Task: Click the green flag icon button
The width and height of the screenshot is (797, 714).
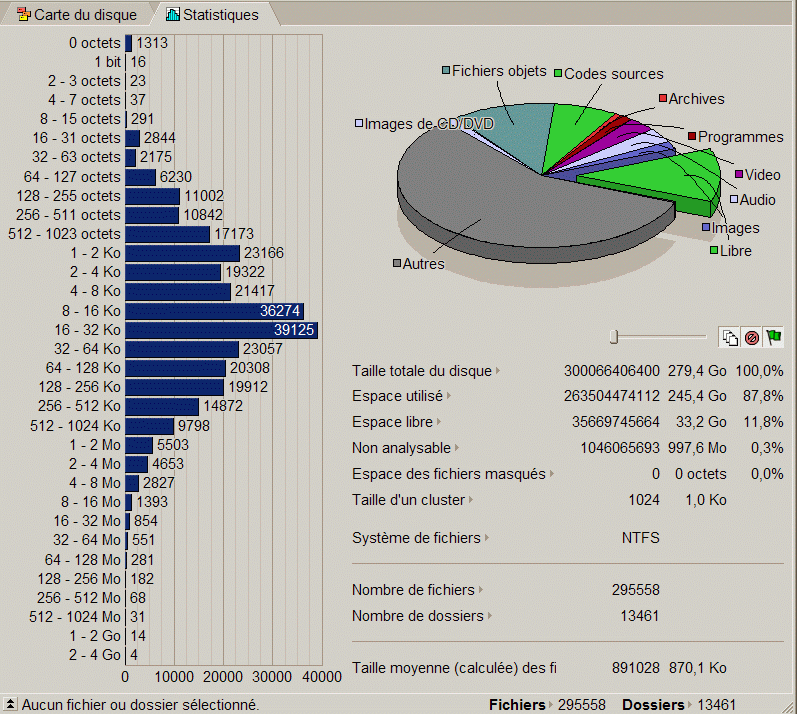Action: 773,337
